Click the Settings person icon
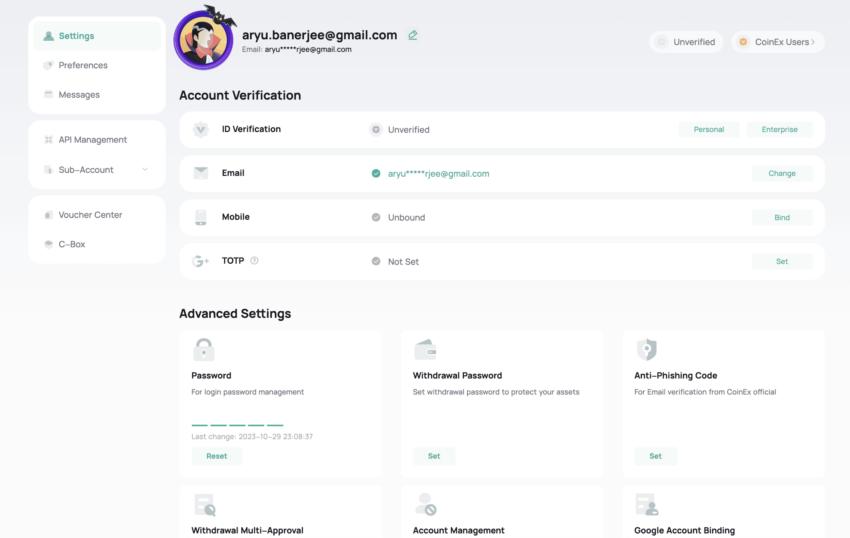The image size is (850, 538). point(48,36)
